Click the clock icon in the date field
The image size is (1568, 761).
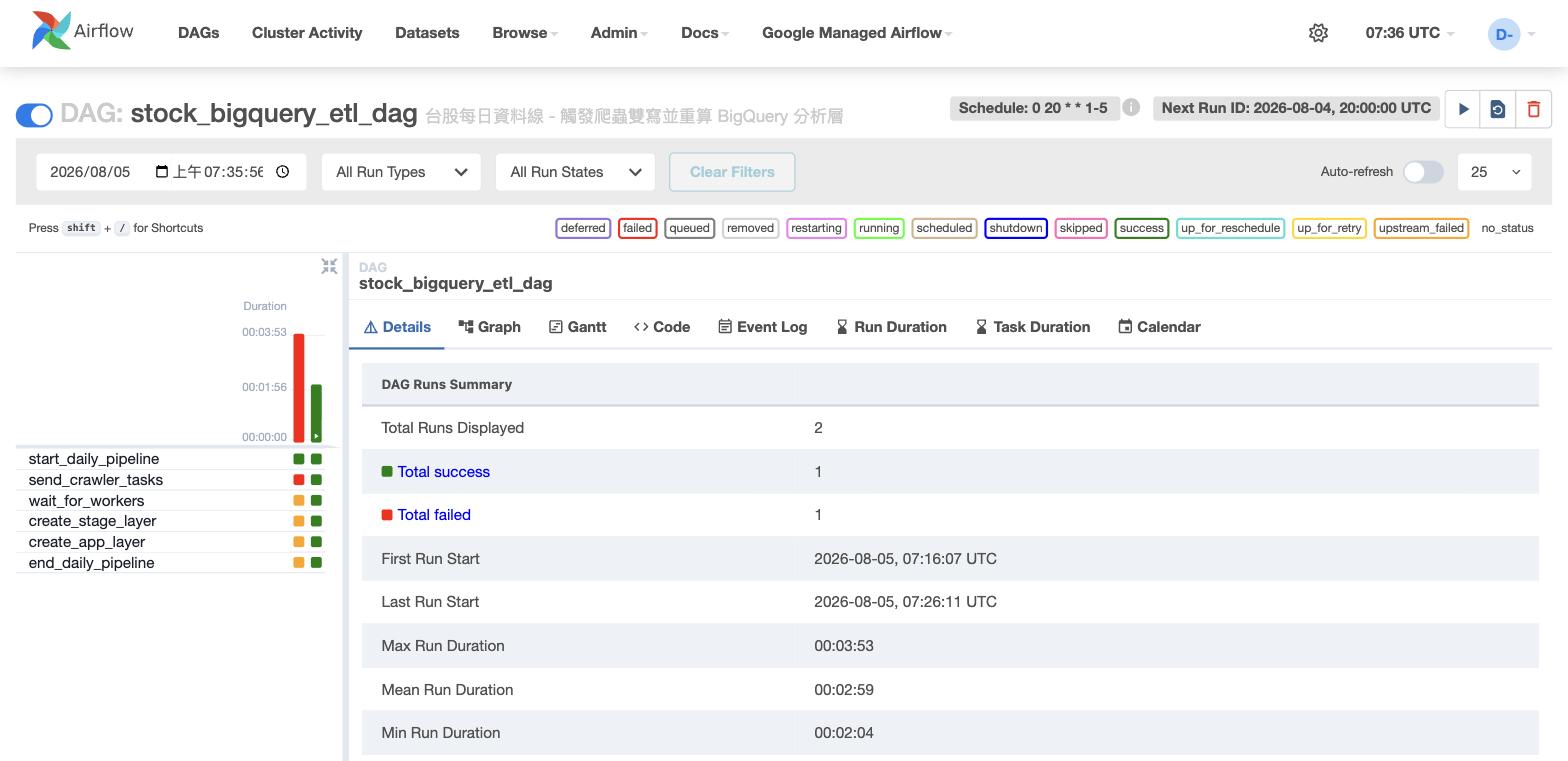coord(283,172)
